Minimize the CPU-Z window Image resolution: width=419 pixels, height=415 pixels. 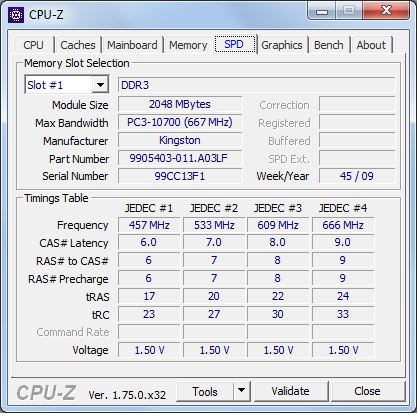click(322, 12)
